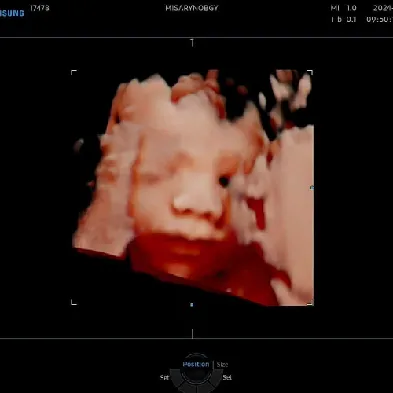Click the Set label right of trackball
Image resolution: width=393 pixels, height=393 pixels.
pyautogui.click(x=227, y=378)
